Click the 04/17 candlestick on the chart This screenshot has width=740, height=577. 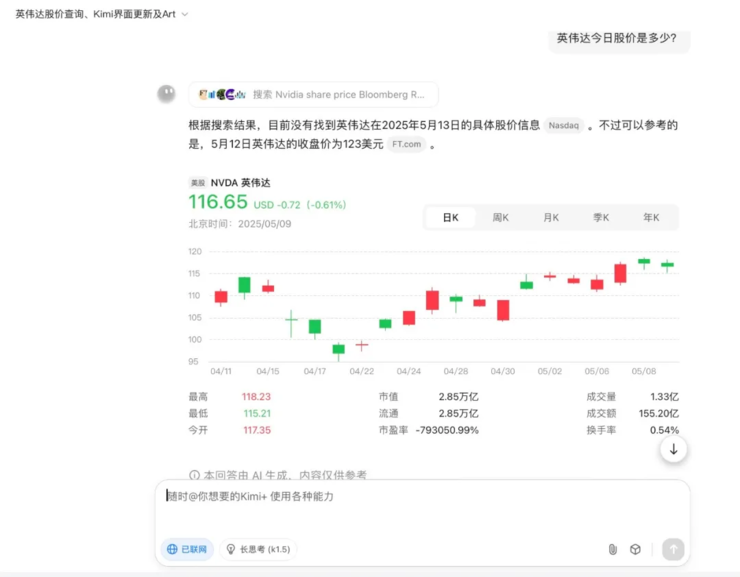click(x=315, y=327)
